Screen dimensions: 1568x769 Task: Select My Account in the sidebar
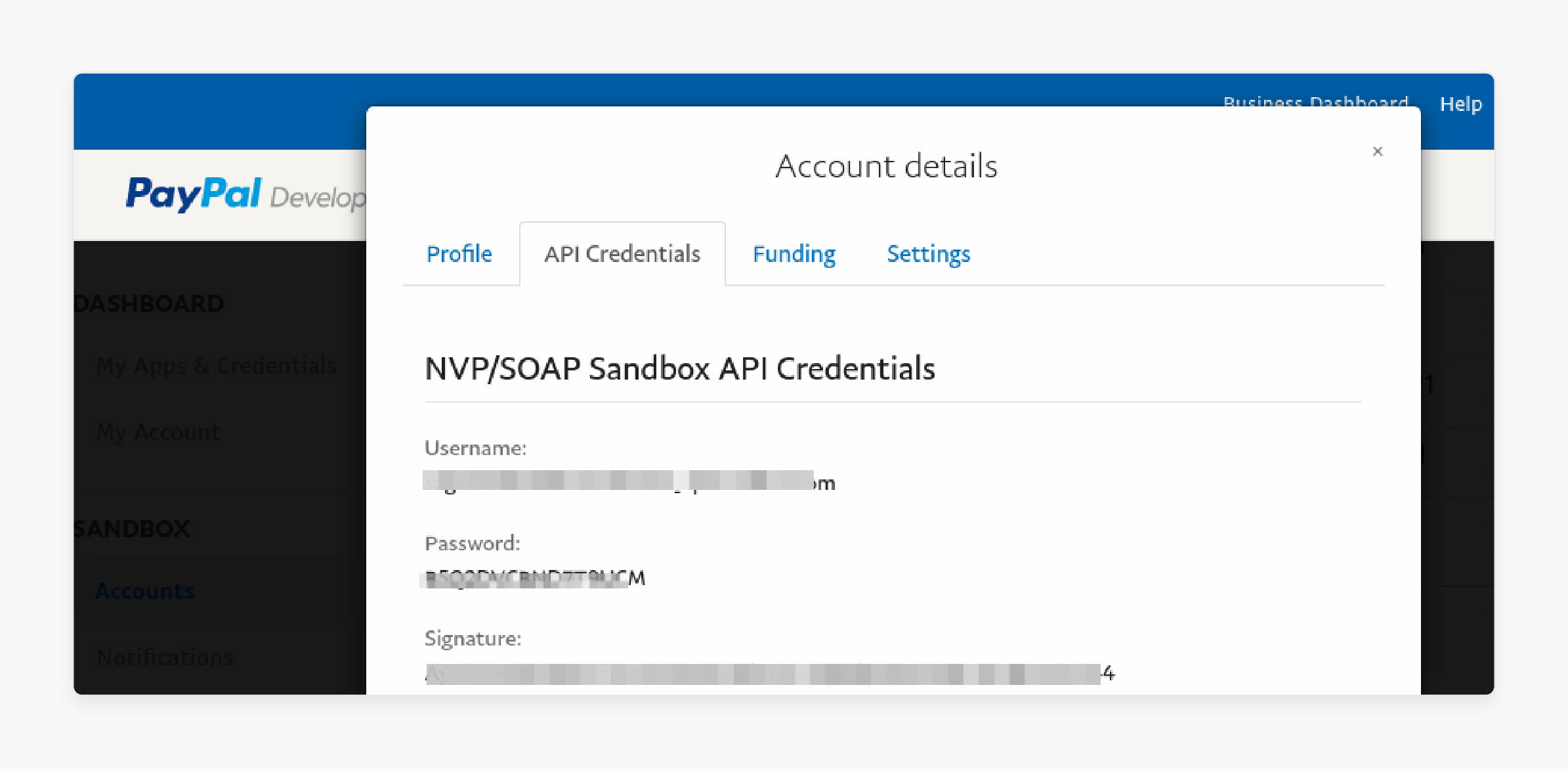158,432
